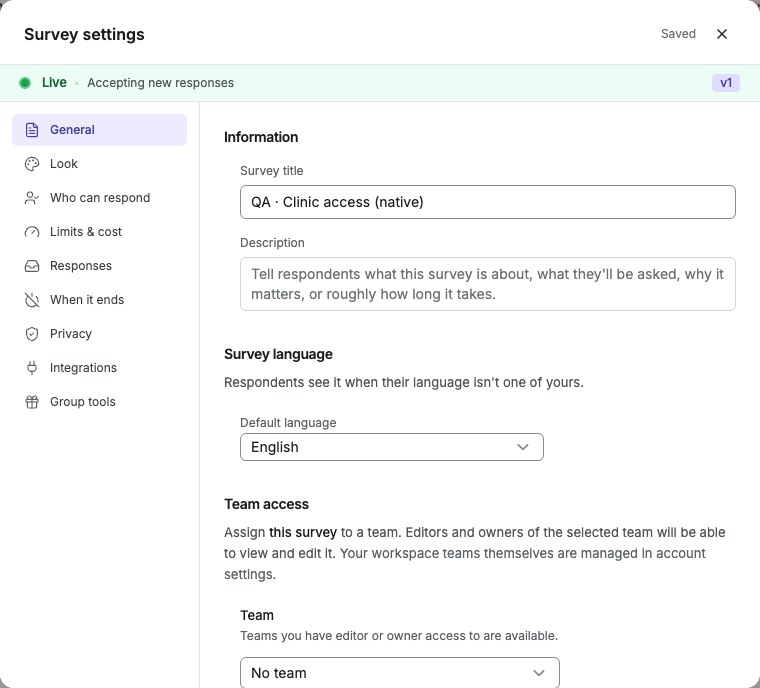This screenshot has height=688, width=760.
Task: Click the Information heading
Action: [261, 137]
